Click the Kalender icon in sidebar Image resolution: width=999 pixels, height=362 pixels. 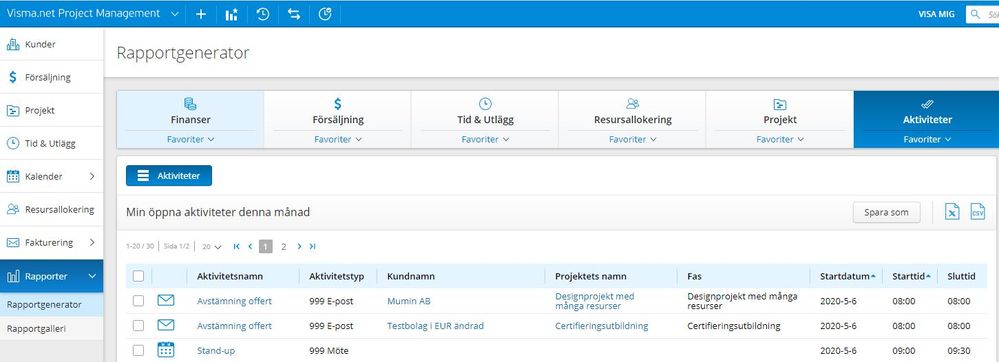(x=13, y=177)
